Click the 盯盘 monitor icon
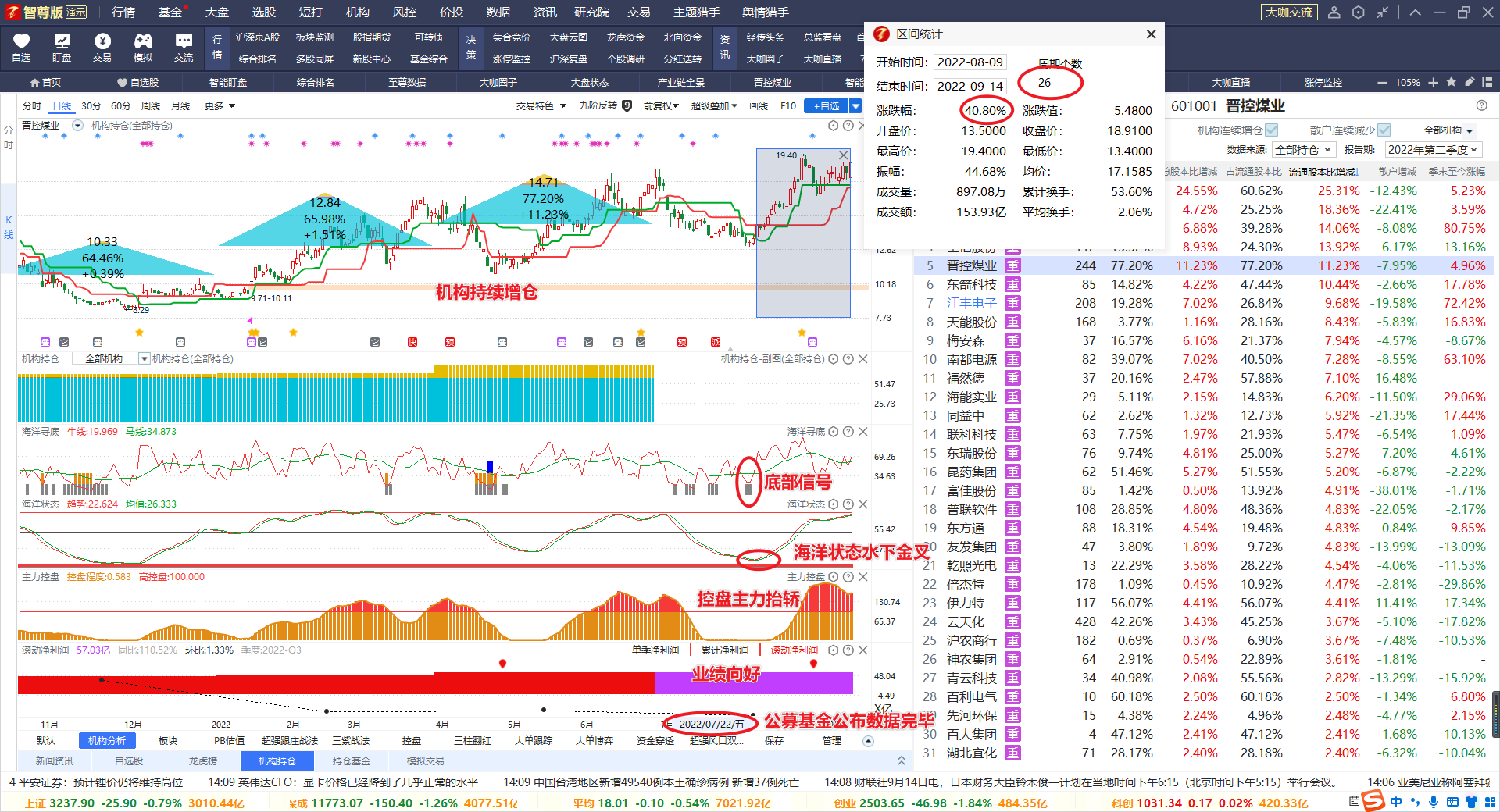1500x812 pixels. click(62, 41)
